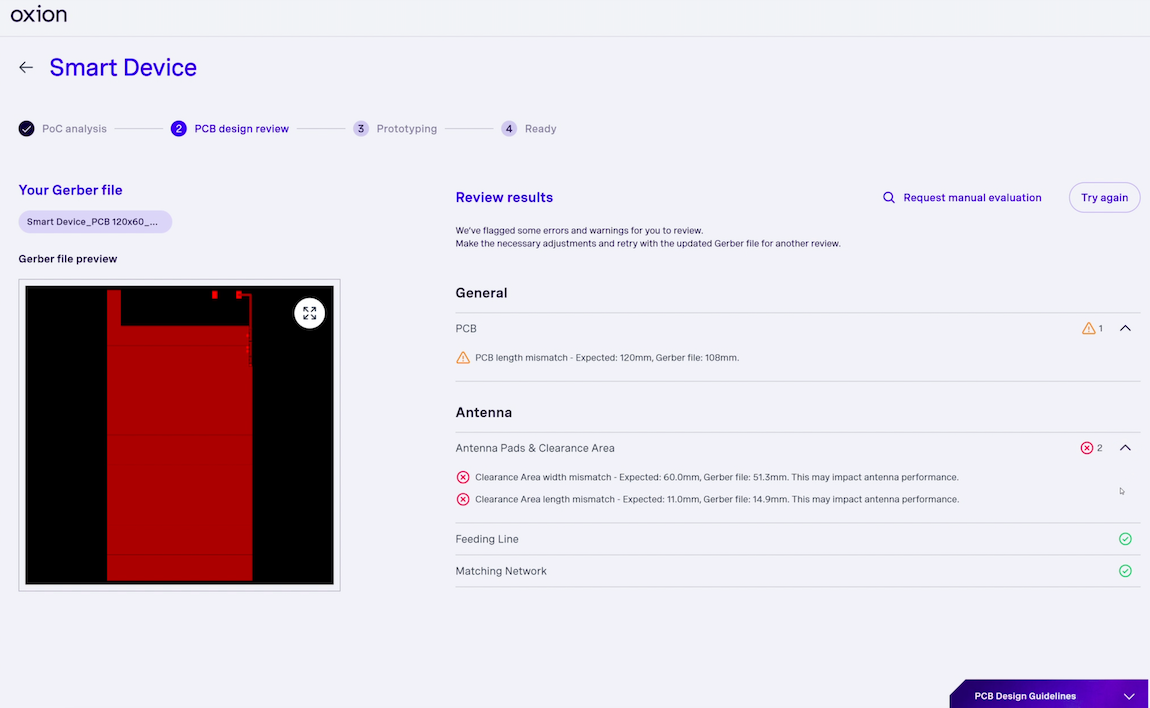
Task: Click the magnifier icon for manual evaluation
Action: coord(888,198)
